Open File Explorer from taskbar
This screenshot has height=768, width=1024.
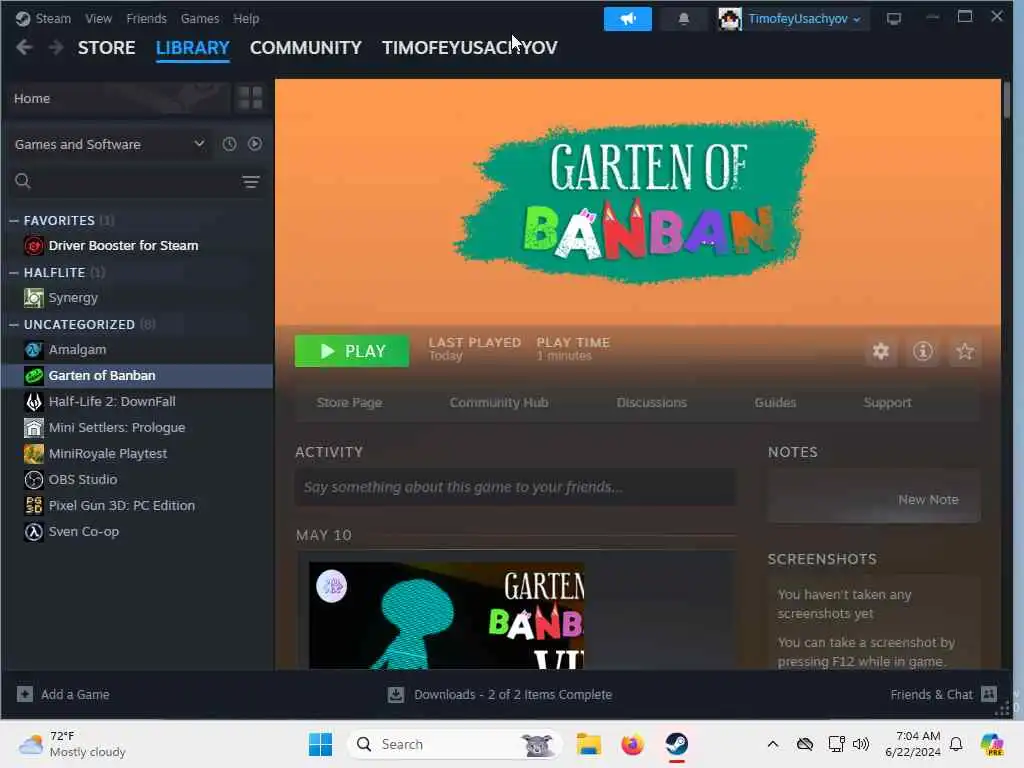coord(588,744)
